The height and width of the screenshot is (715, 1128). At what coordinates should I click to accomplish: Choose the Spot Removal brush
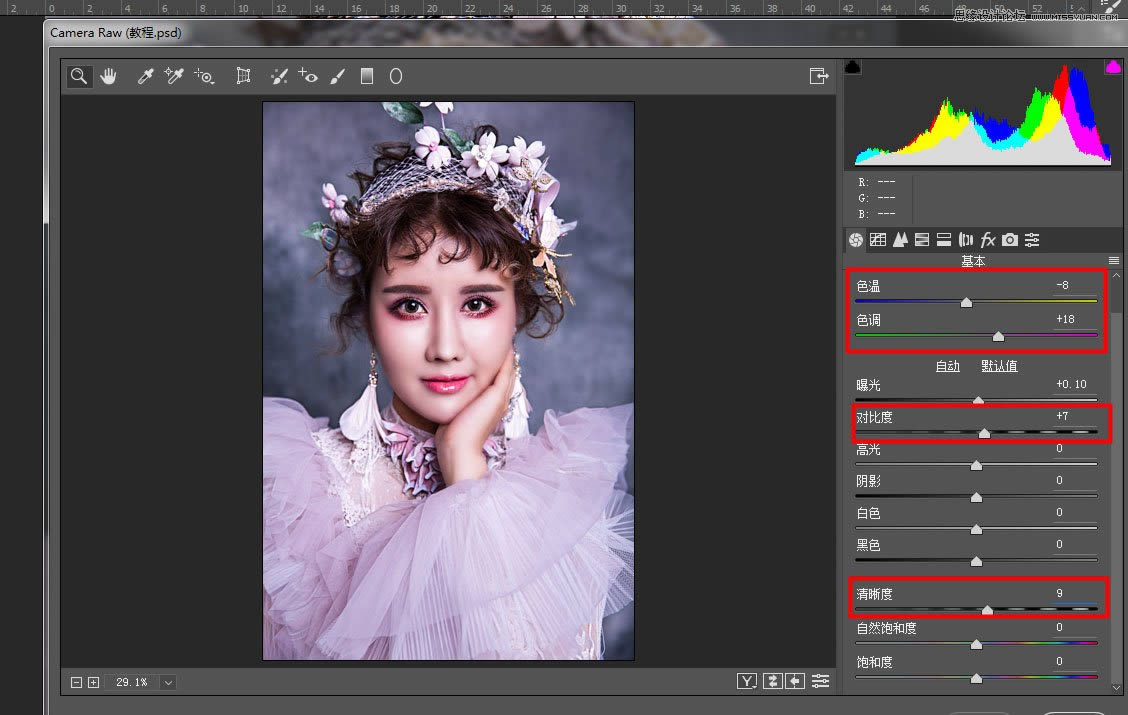pos(279,76)
